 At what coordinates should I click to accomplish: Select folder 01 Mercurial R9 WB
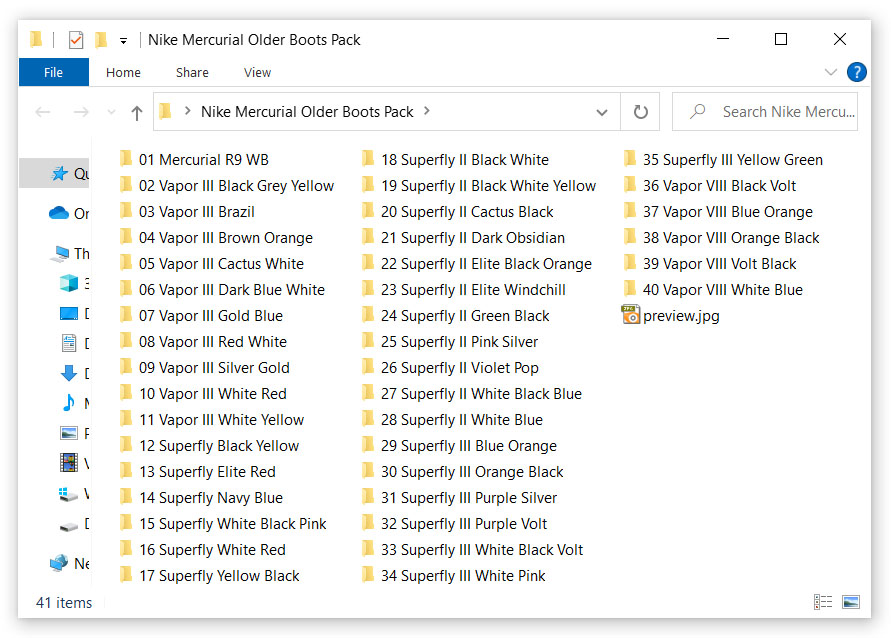pos(194,160)
